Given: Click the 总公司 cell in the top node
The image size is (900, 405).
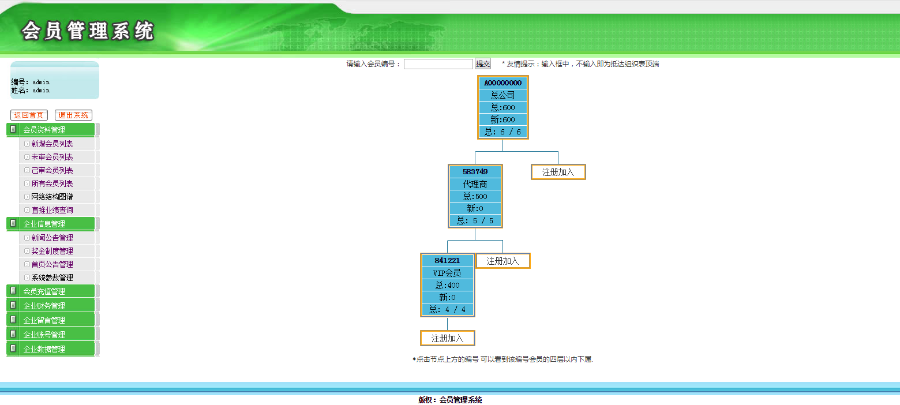Looking at the screenshot, I should tap(503, 95).
